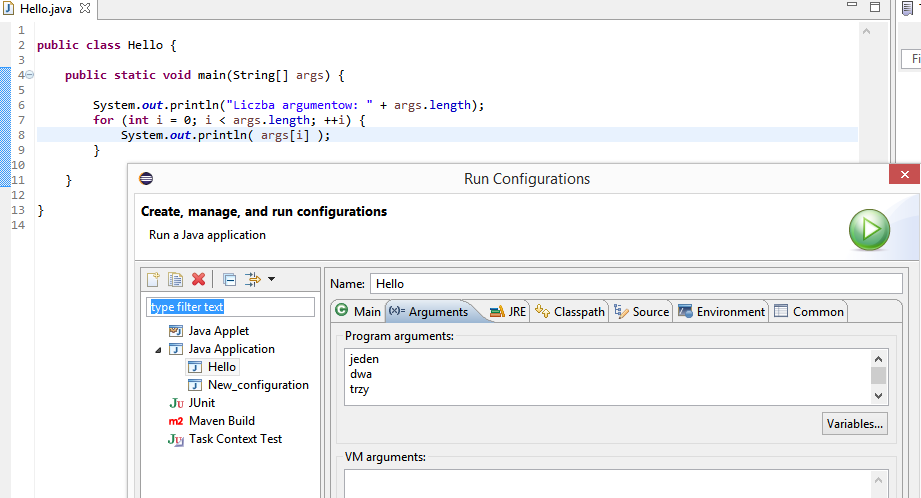Image resolution: width=921 pixels, height=498 pixels.
Task: Click "trzy" in Program arguments
Action: [359, 389]
